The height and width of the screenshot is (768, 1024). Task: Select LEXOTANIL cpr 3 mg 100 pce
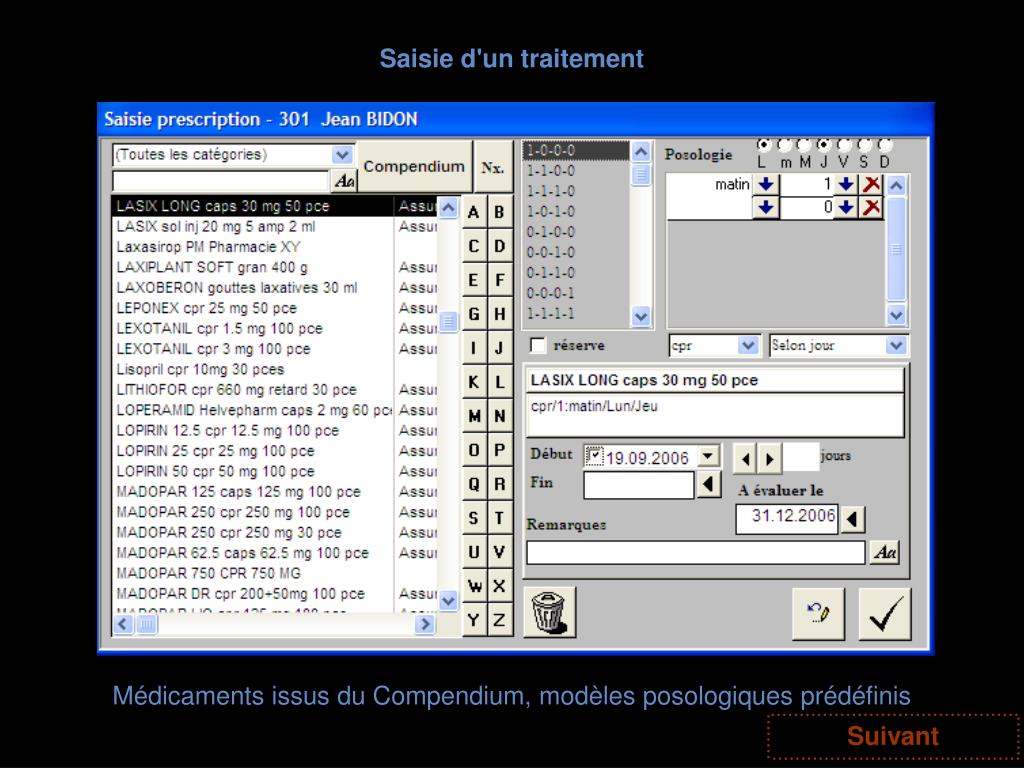[x=274, y=349]
